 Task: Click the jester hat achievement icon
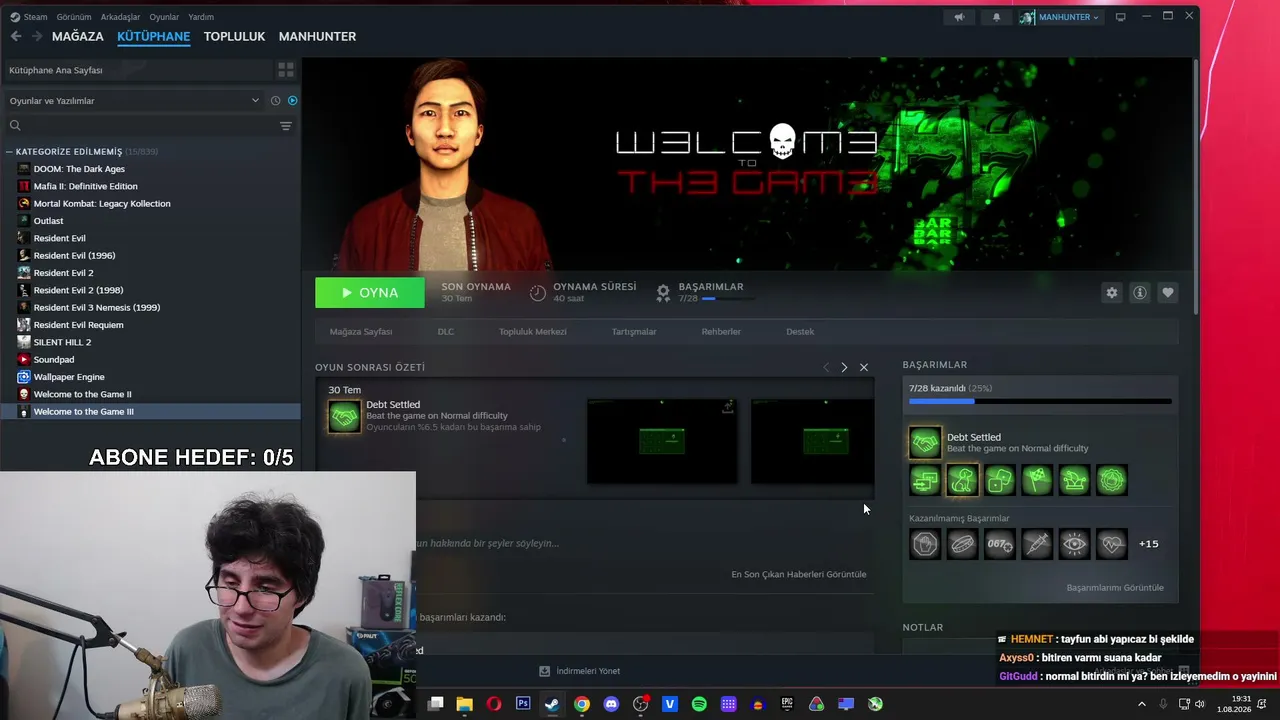[1074, 480]
